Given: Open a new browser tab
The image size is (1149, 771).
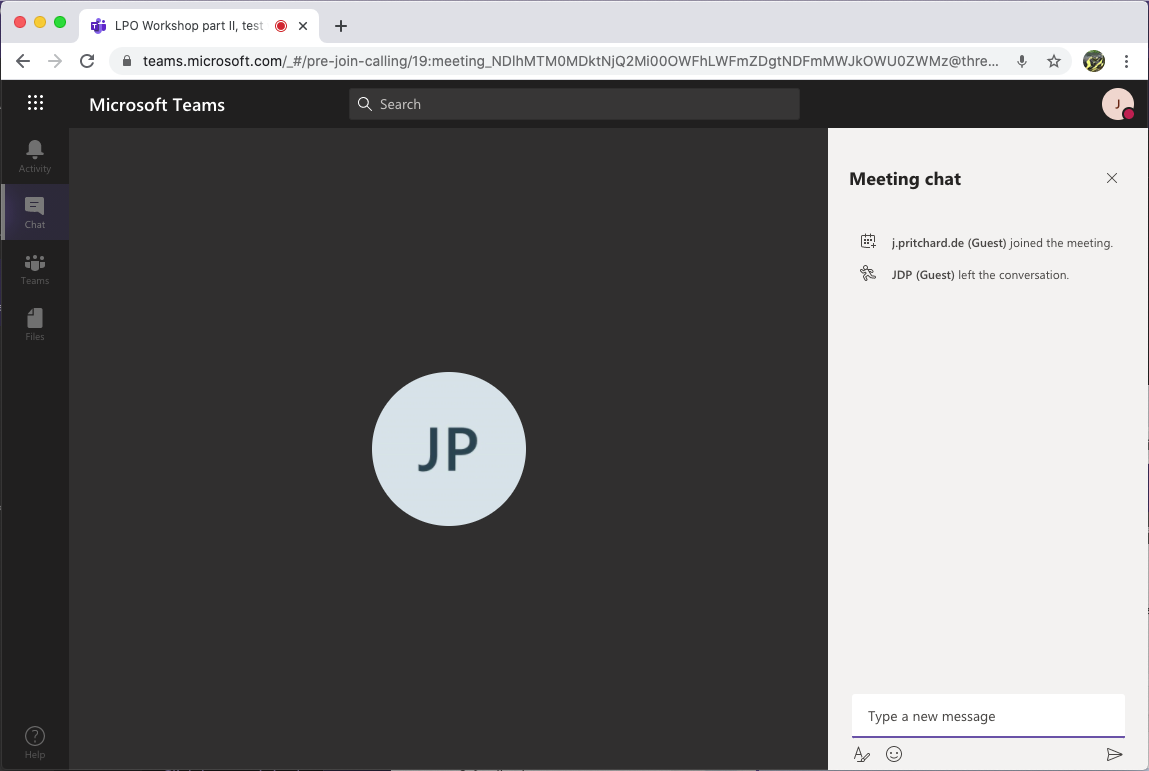Looking at the screenshot, I should click(x=341, y=26).
